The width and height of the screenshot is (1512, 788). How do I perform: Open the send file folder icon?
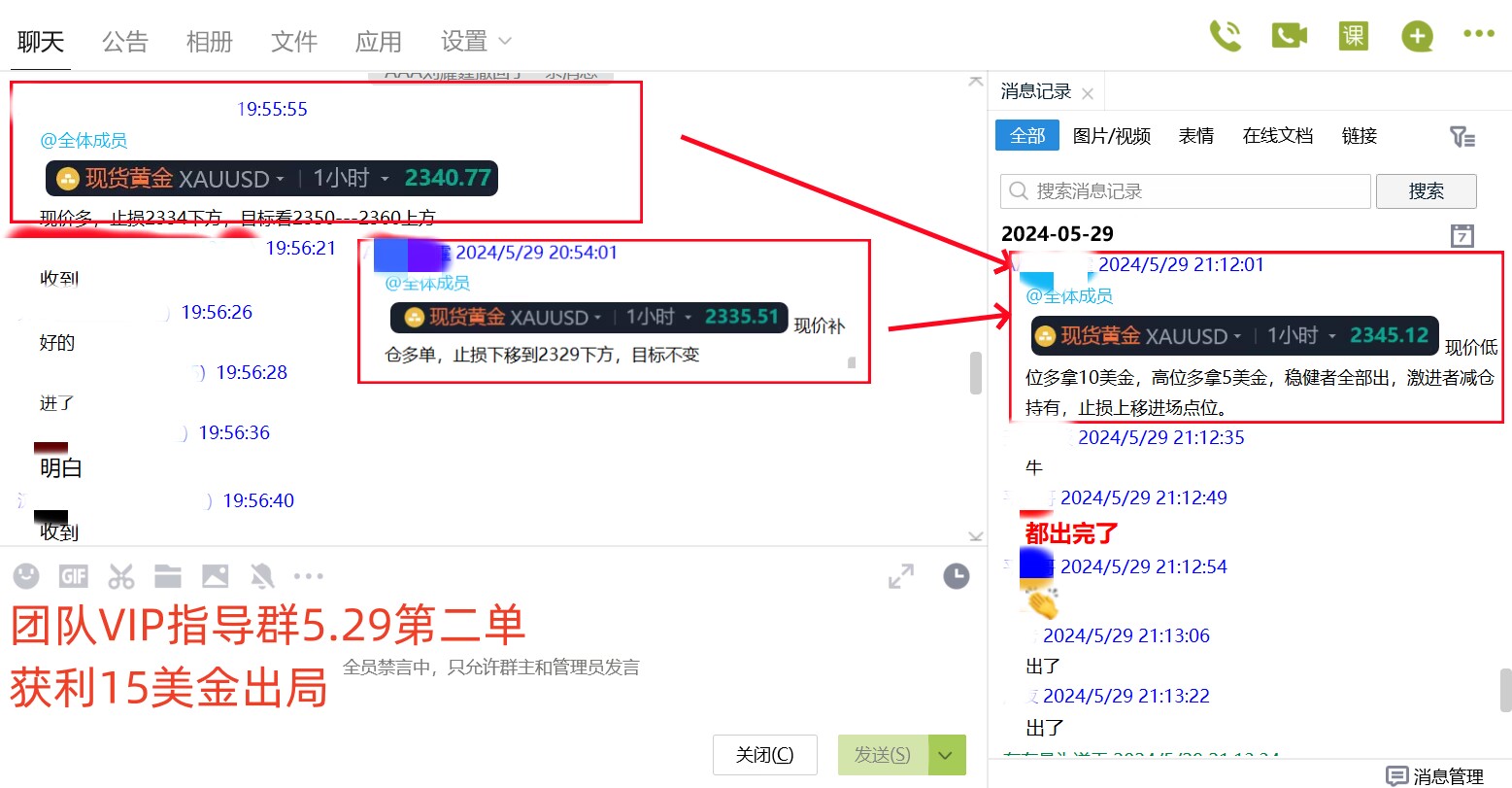[168, 576]
